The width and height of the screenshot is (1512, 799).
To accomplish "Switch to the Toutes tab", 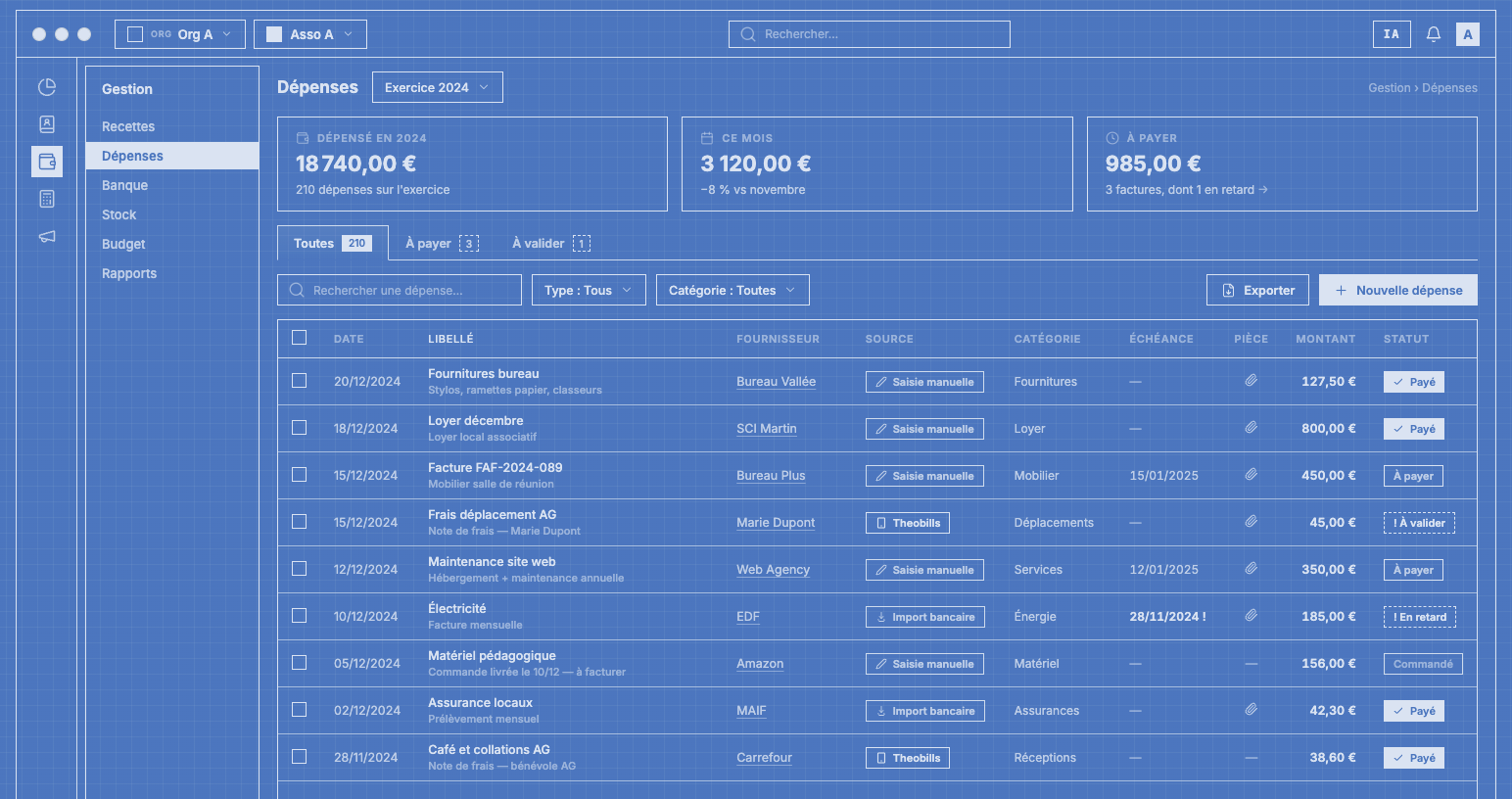I will pyautogui.click(x=333, y=243).
